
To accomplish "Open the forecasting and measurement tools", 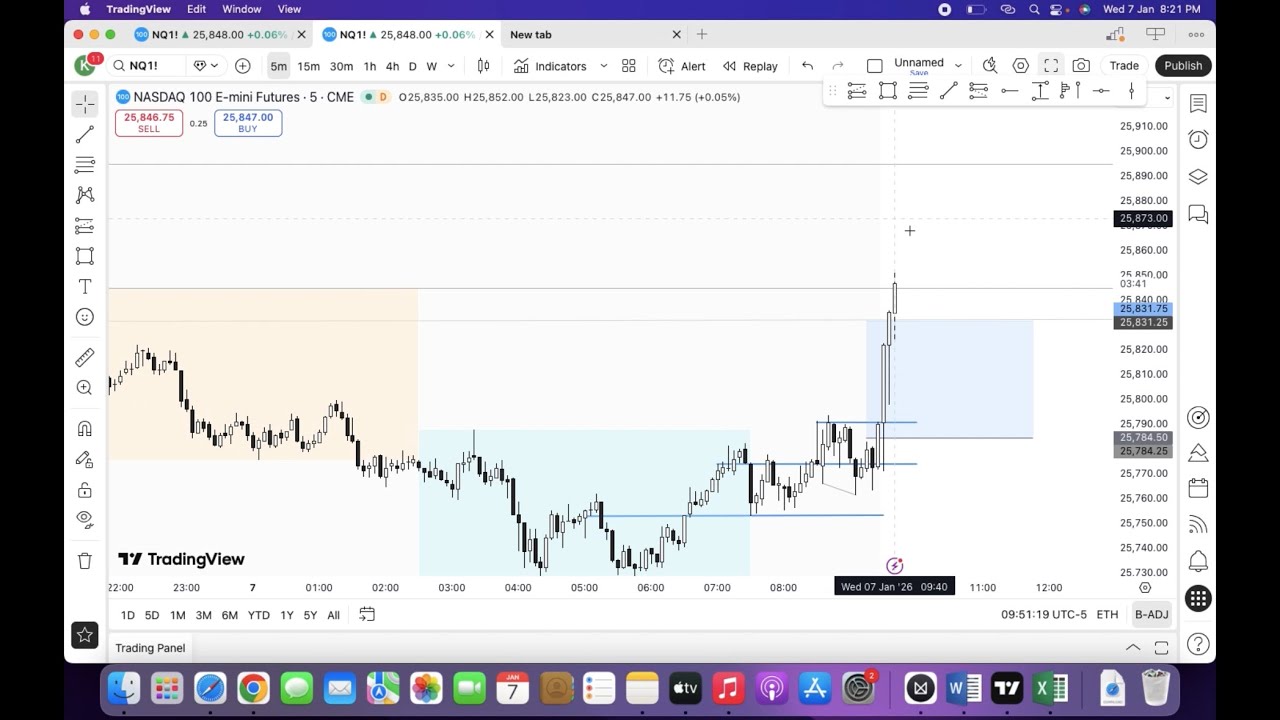I will (x=85, y=226).
